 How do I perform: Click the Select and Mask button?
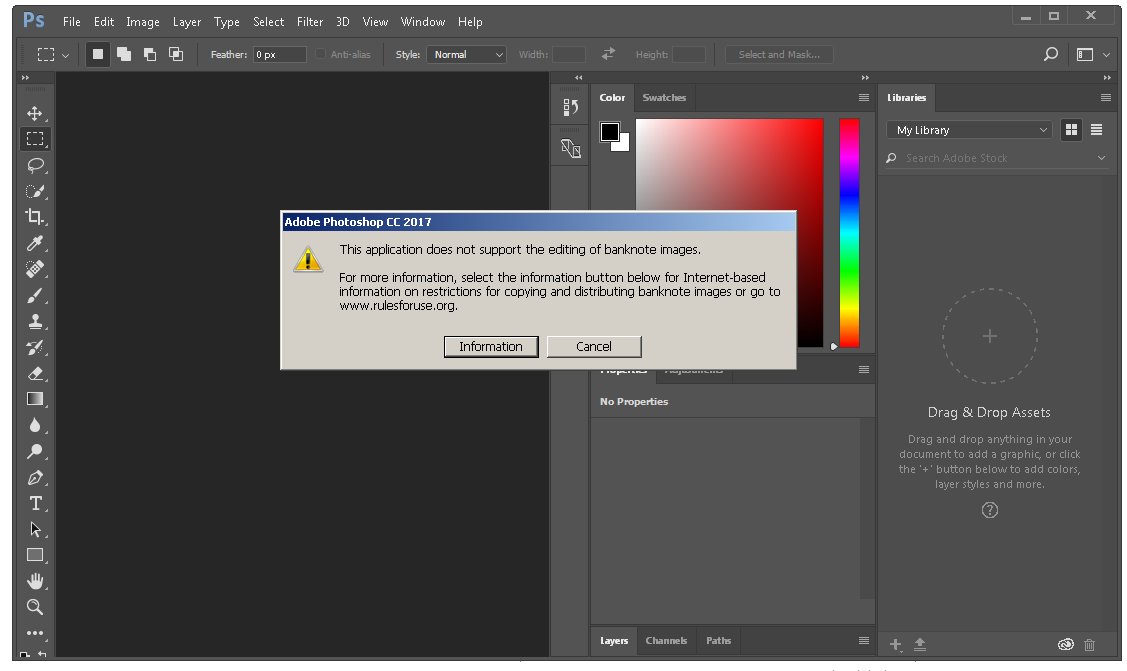779,55
